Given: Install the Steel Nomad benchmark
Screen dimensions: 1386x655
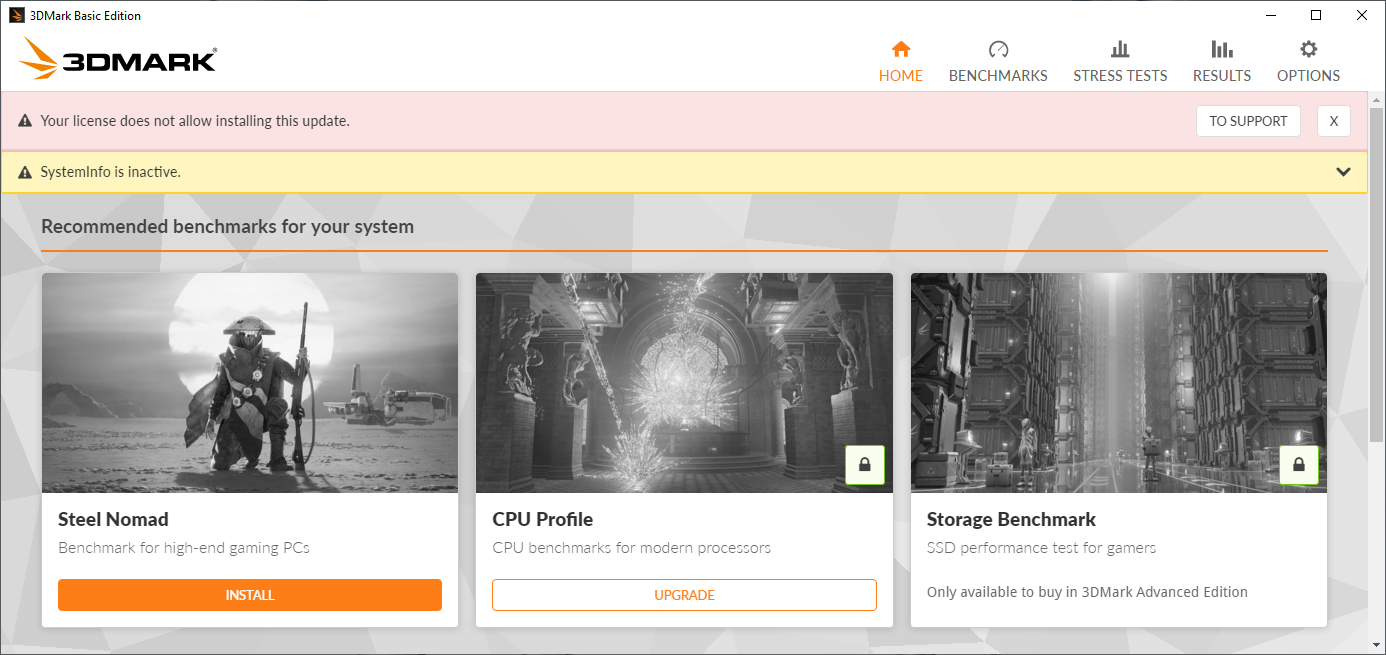Looking at the screenshot, I should coord(250,595).
